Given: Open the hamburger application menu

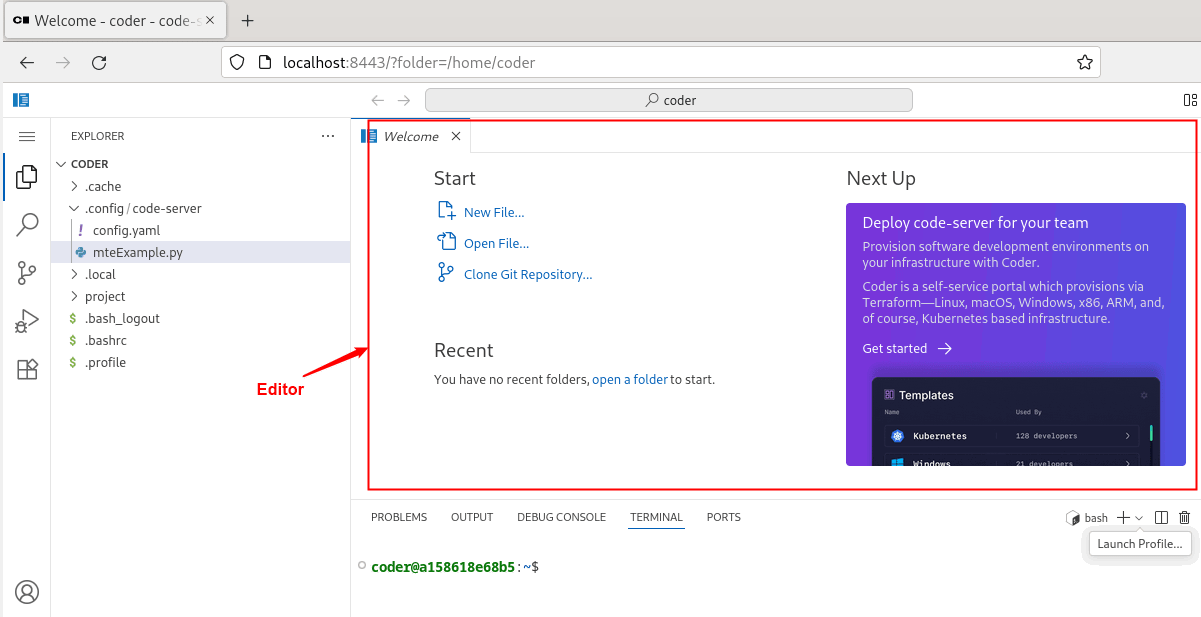Looking at the screenshot, I should 27,136.
